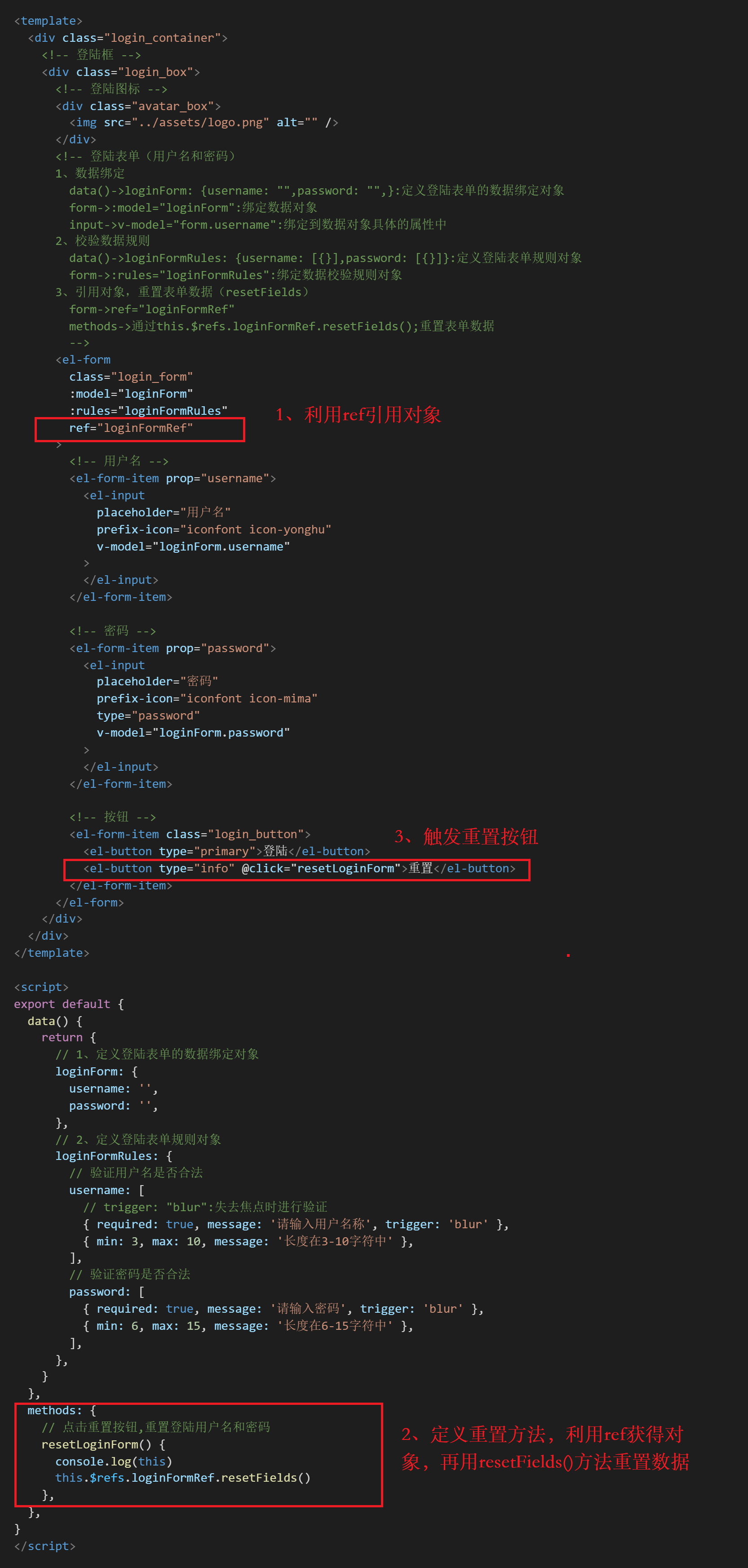Select the <!-- 密码 --> comment line
This screenshot has height=1568, width=748.
click(x=113, y=631)
